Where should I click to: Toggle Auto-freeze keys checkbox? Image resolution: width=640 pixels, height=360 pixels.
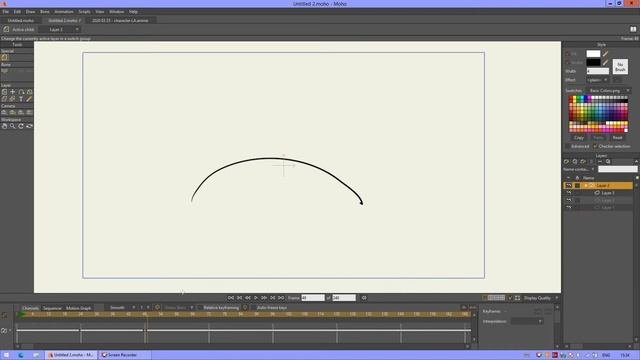point(253,308)
